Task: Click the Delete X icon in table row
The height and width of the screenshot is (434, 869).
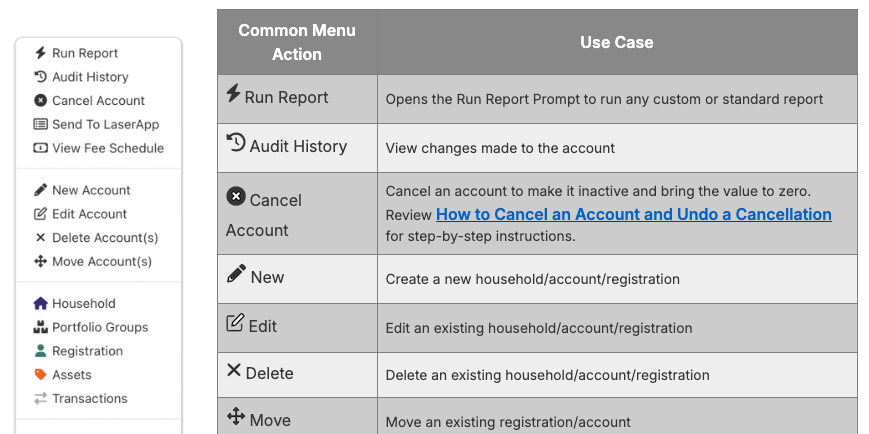Action: pos(234,370)
